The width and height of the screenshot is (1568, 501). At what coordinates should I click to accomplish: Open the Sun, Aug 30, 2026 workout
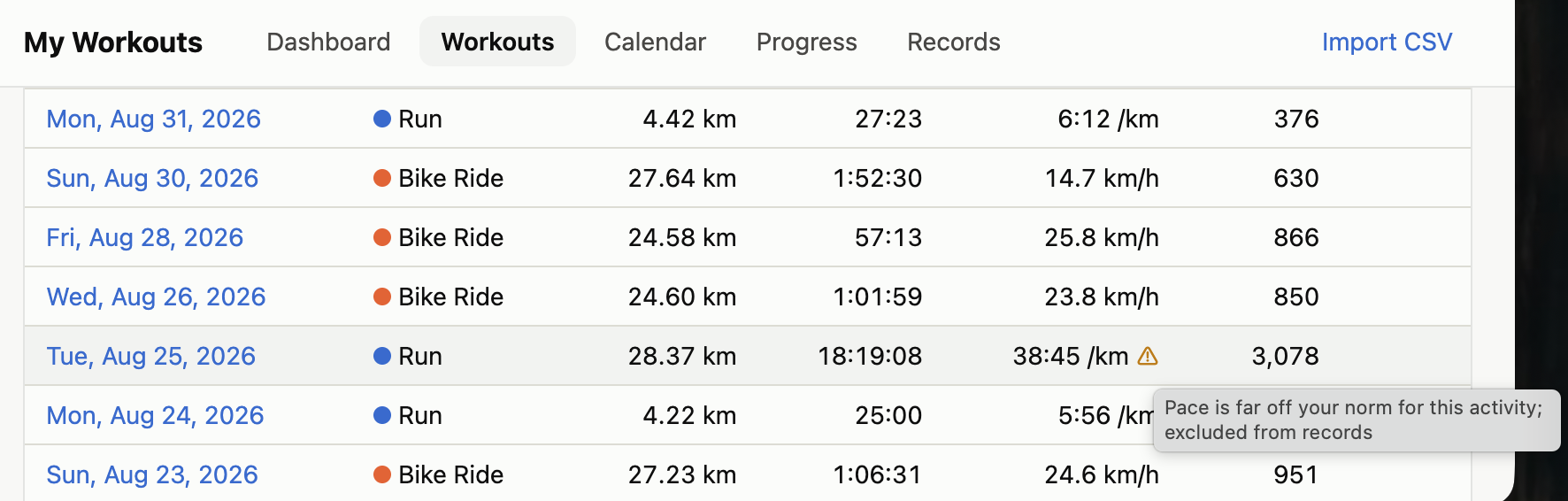click(x=152, y=178)
